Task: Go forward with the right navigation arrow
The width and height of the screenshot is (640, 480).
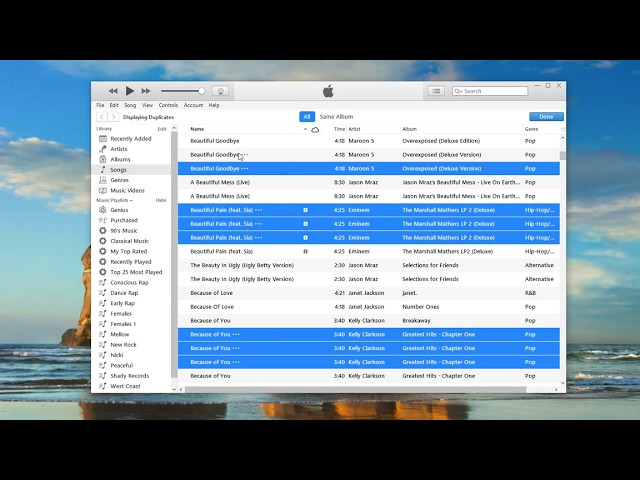Action: tap(113, 117)
